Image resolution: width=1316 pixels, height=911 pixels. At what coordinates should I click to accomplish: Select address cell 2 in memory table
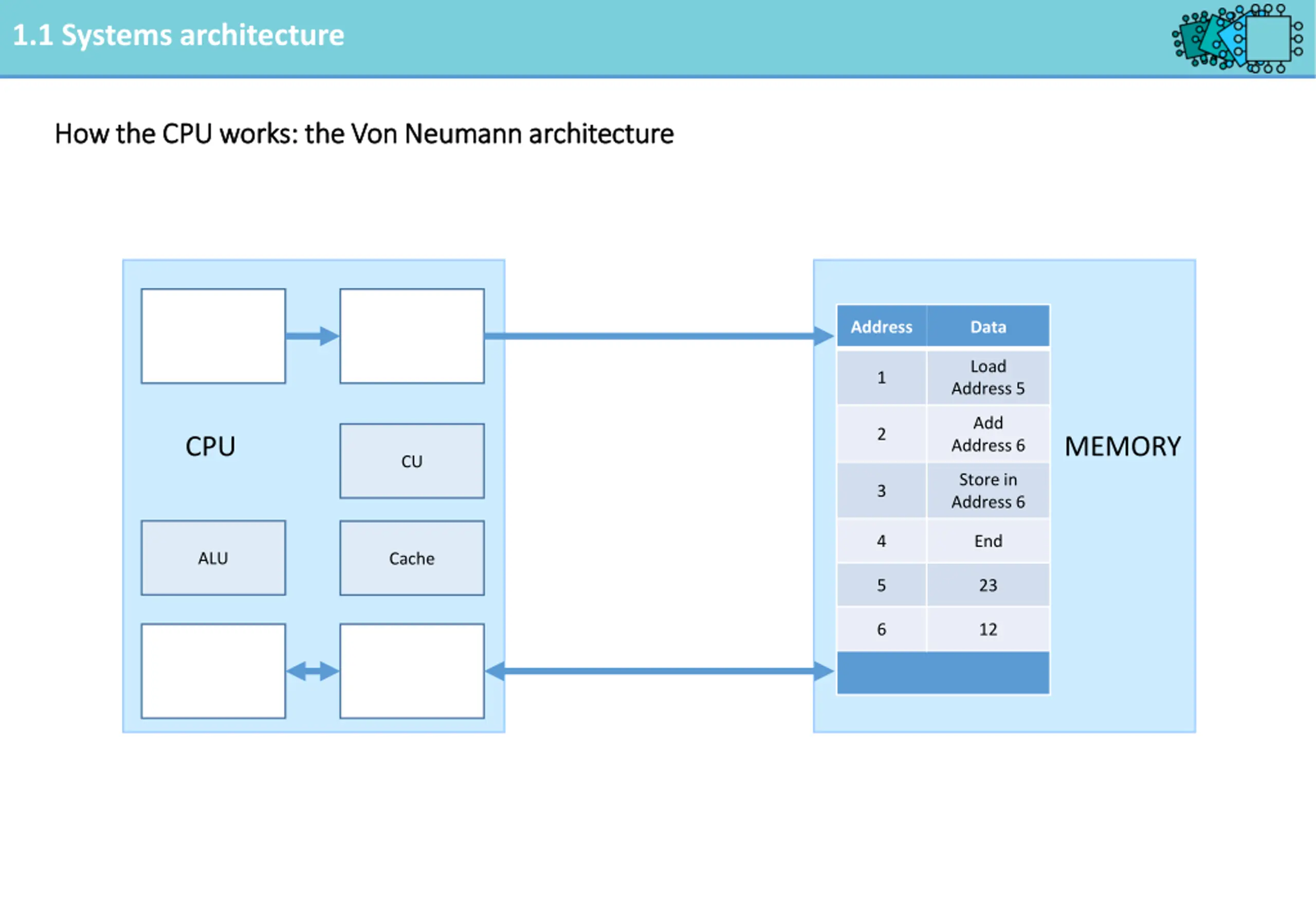[882, 434]
